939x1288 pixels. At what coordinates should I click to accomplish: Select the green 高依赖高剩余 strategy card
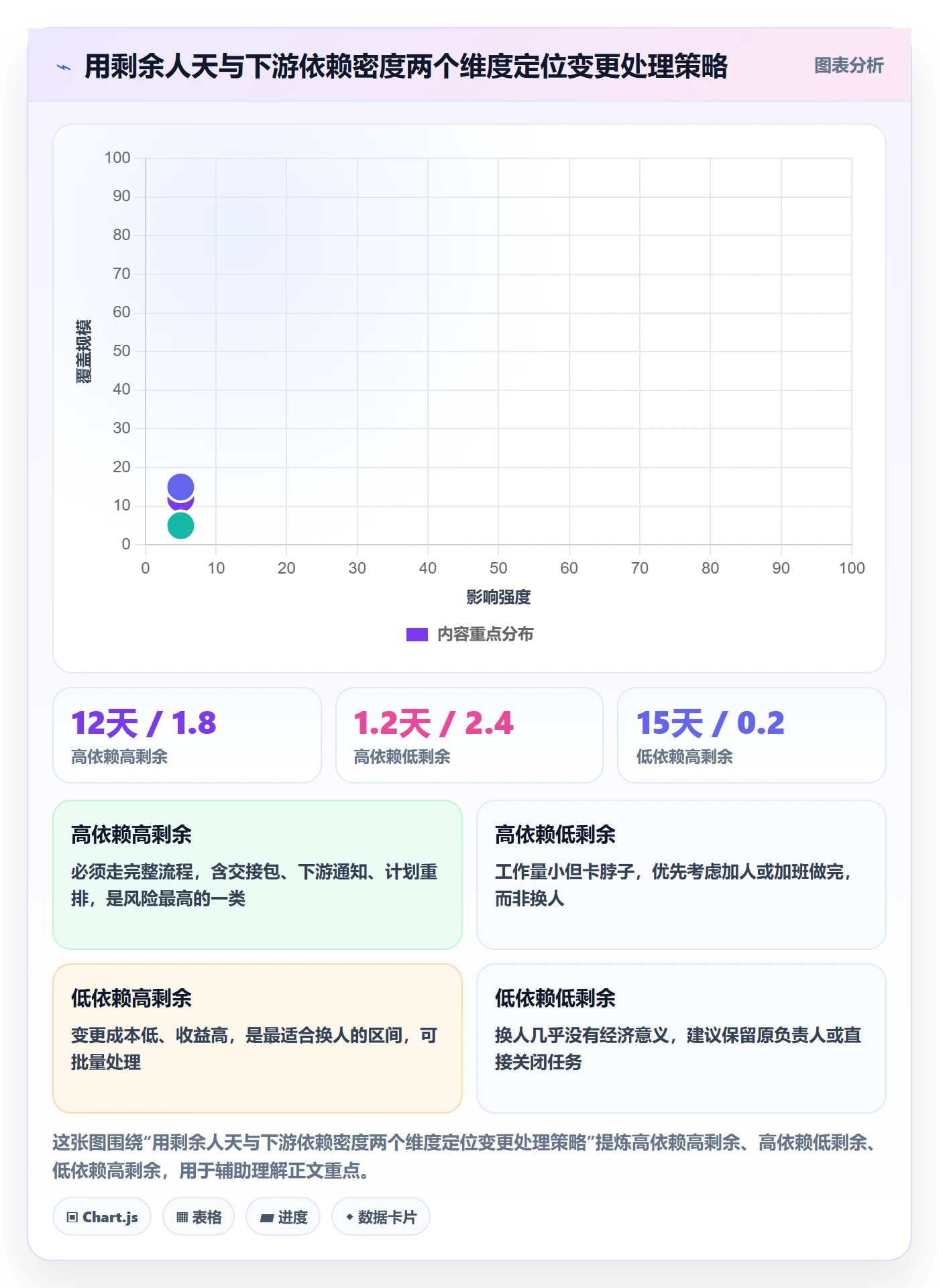point(258,875)
